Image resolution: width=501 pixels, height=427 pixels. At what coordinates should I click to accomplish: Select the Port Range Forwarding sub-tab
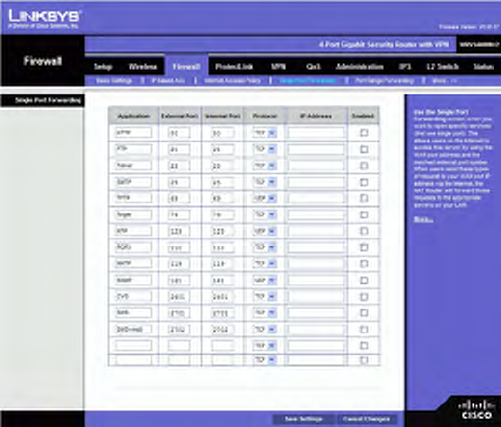pos(384,81)
